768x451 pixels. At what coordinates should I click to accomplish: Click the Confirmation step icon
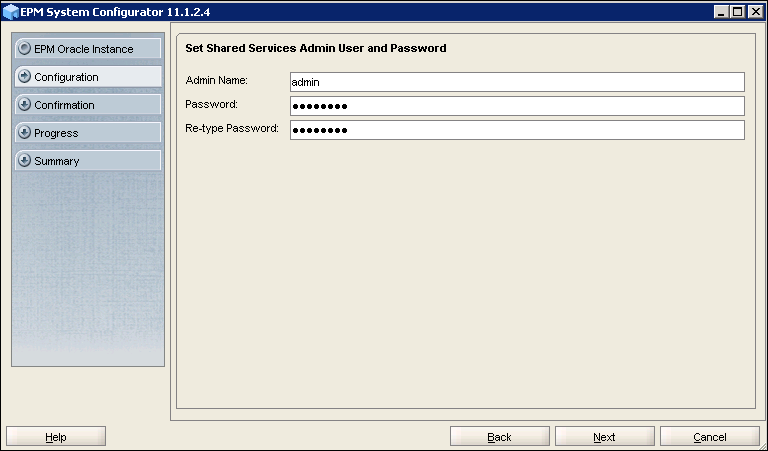(x=25, y=105)
